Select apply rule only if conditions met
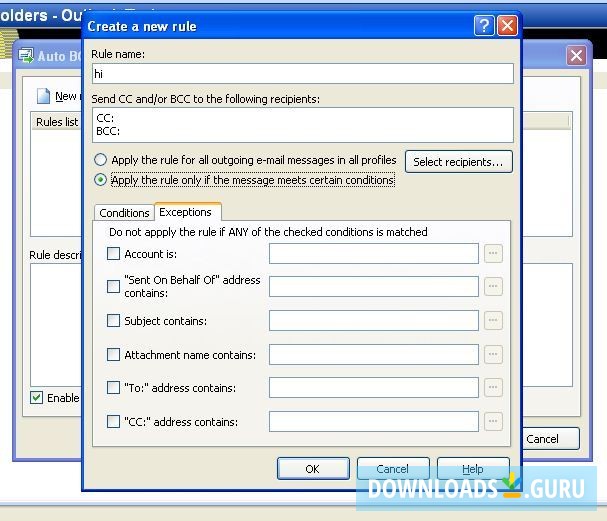 pyautogui.click(x=100, y=180)
